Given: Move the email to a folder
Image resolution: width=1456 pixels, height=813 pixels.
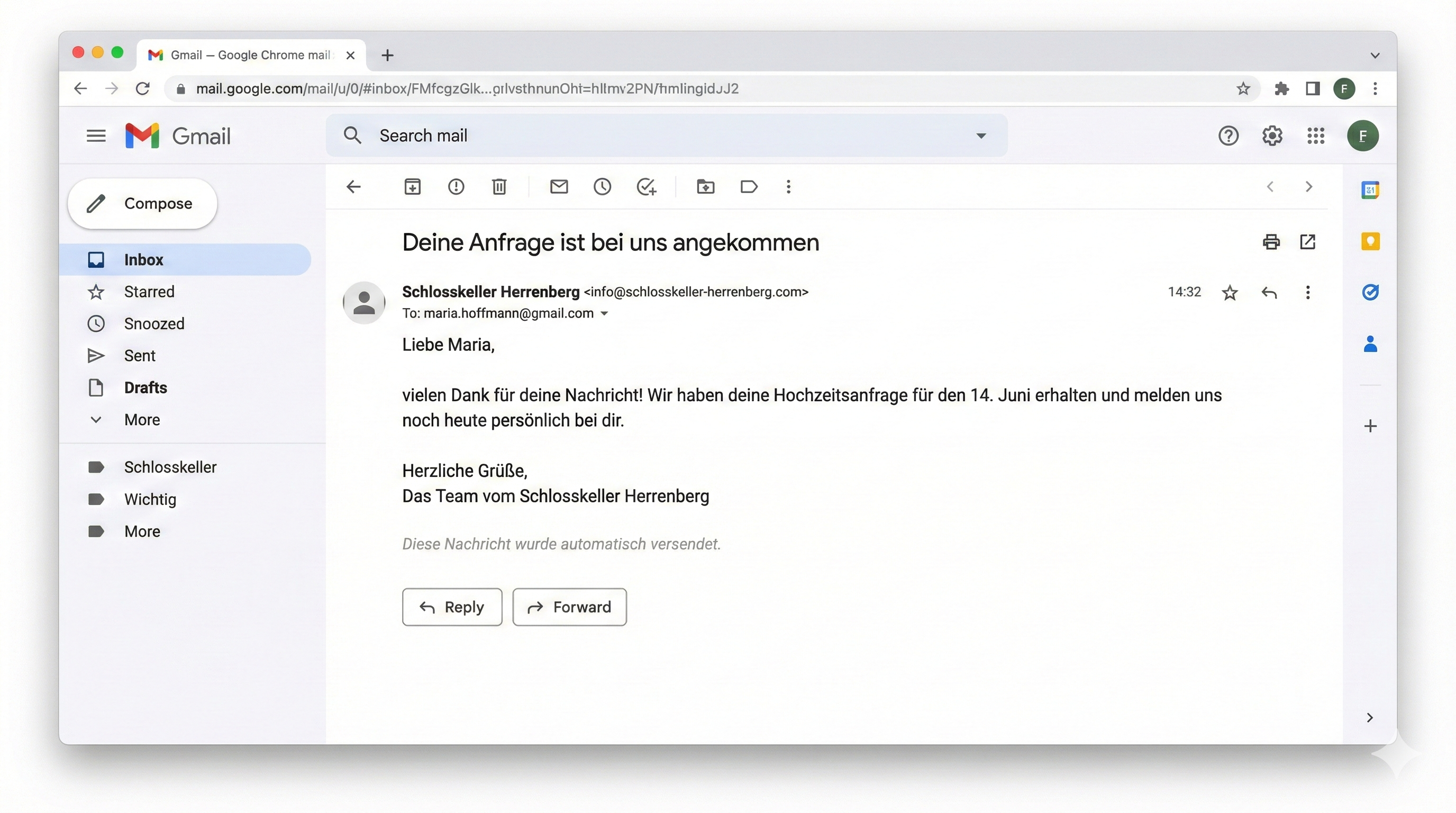Looking at the screenshot, I should coord(705,186).
